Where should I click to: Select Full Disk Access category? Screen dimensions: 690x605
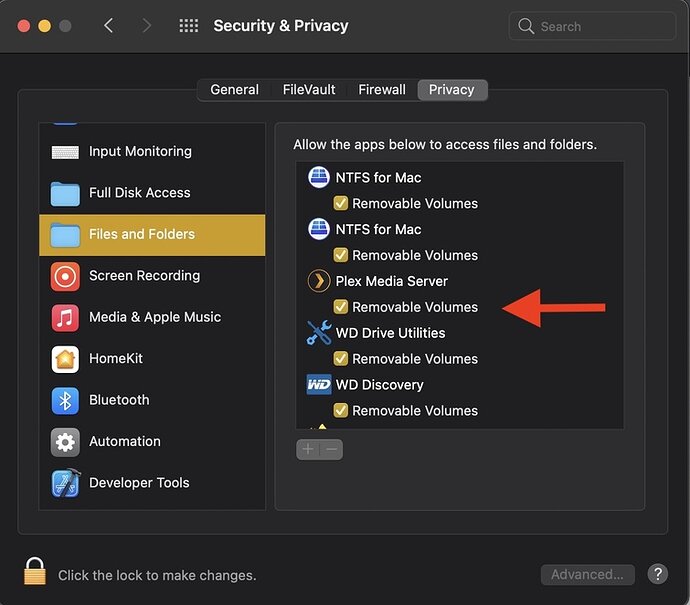point(152,193)
